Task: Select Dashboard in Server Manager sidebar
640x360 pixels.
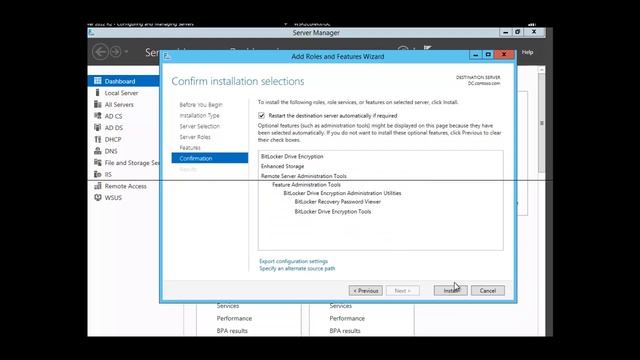Action: (x=123, y=81)
